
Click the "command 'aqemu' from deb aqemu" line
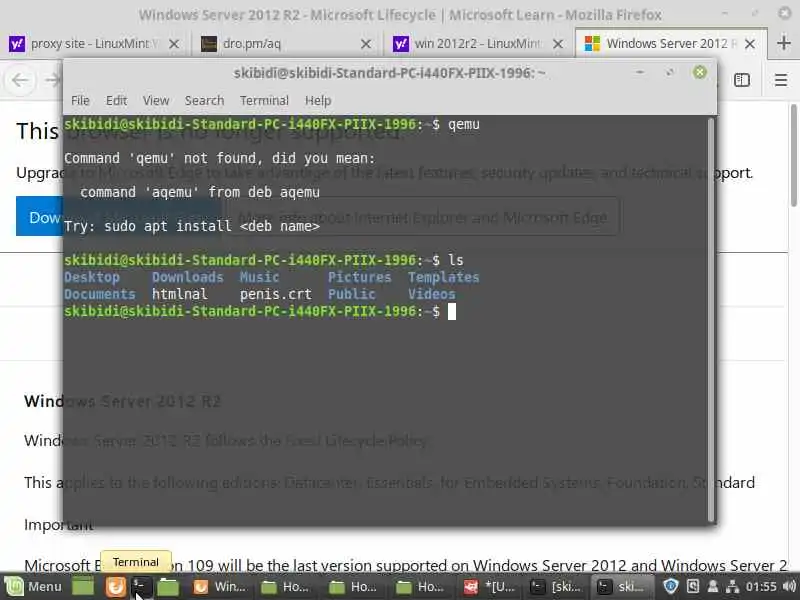coord(200,192)
